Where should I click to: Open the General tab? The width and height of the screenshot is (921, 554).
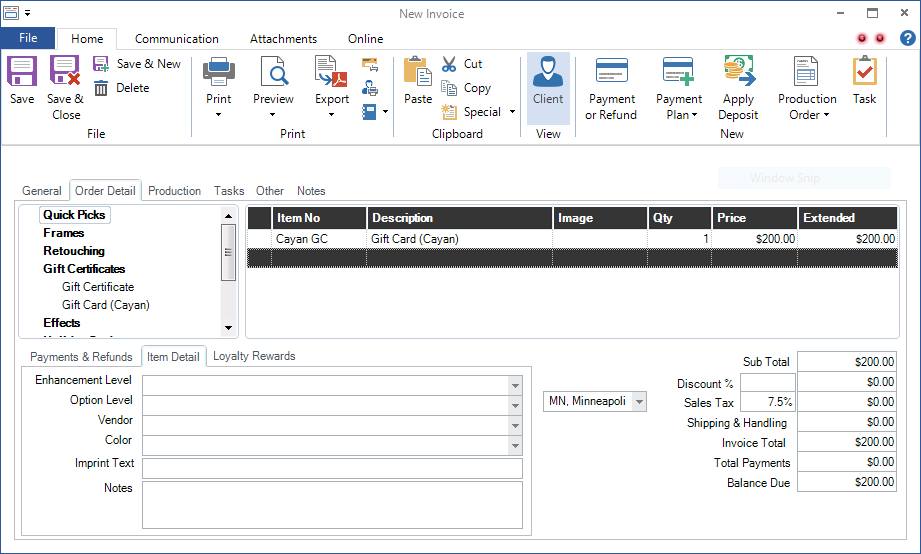42,191
